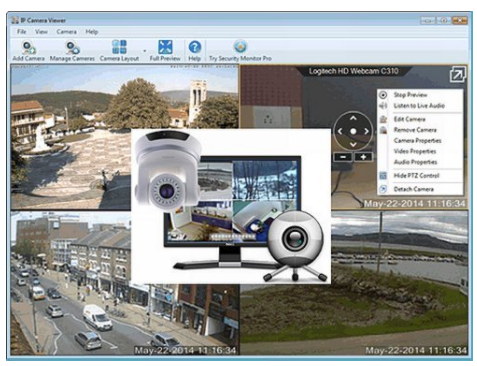Click the icon beside Remove Camera
The width and height of the screenshot is (477, 366).
pyautogui.click(x=383, y=130)
